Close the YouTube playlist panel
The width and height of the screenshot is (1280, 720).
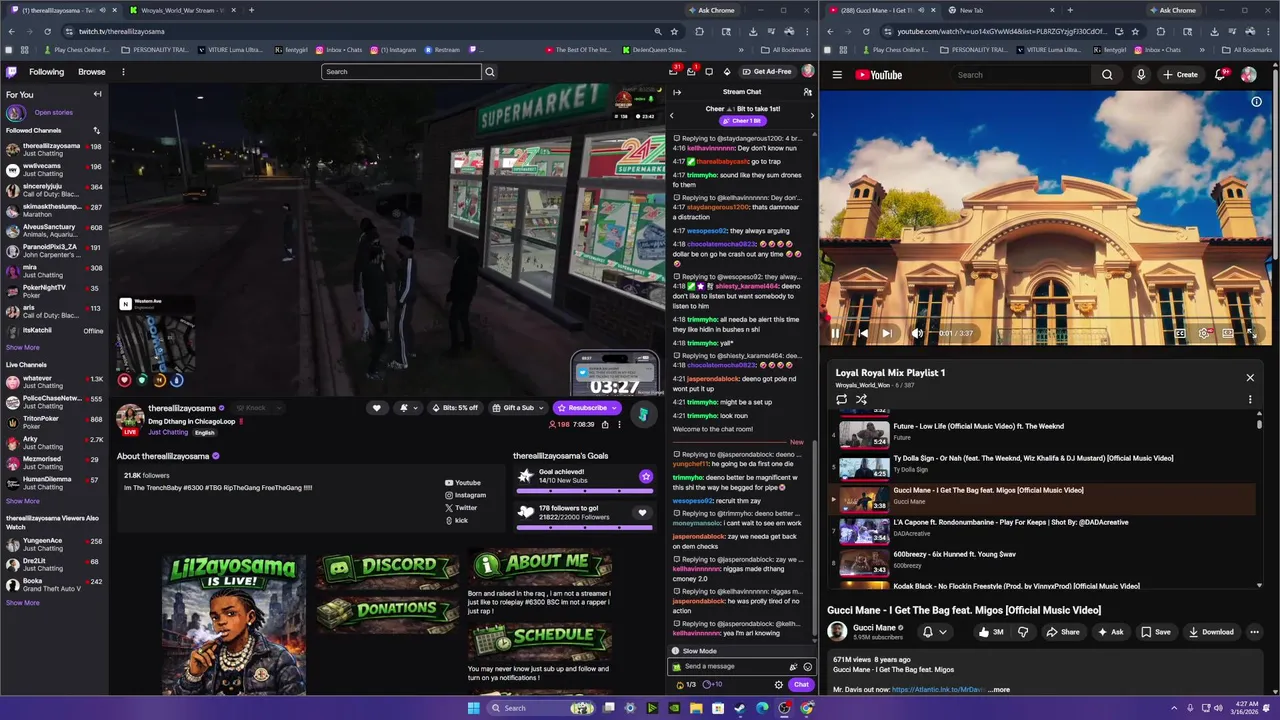(1250, 378)
